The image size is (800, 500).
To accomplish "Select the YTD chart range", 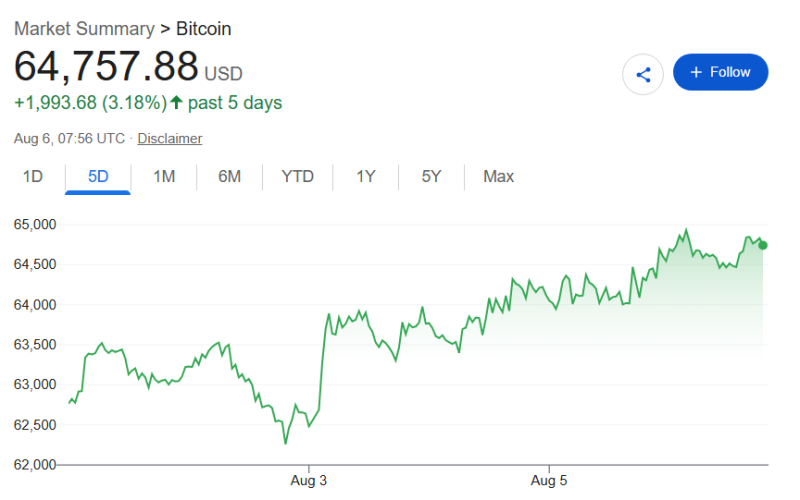I will 297,177.
